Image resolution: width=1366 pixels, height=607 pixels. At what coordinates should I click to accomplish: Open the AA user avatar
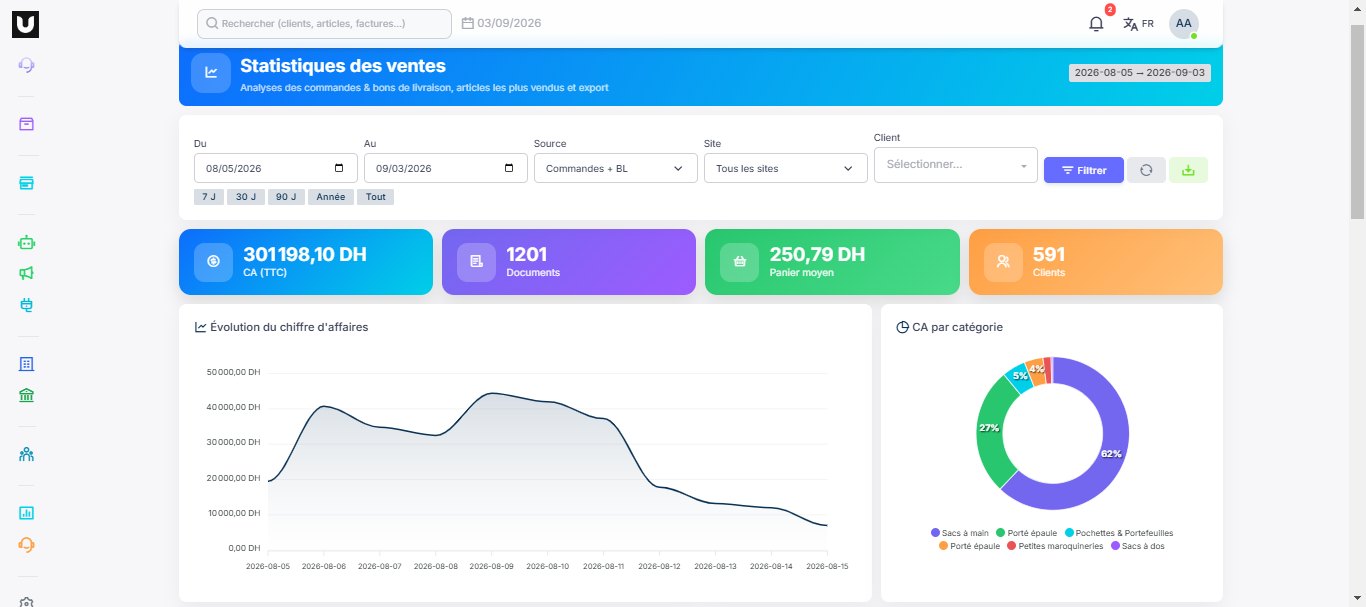(x=1184, y=24)
